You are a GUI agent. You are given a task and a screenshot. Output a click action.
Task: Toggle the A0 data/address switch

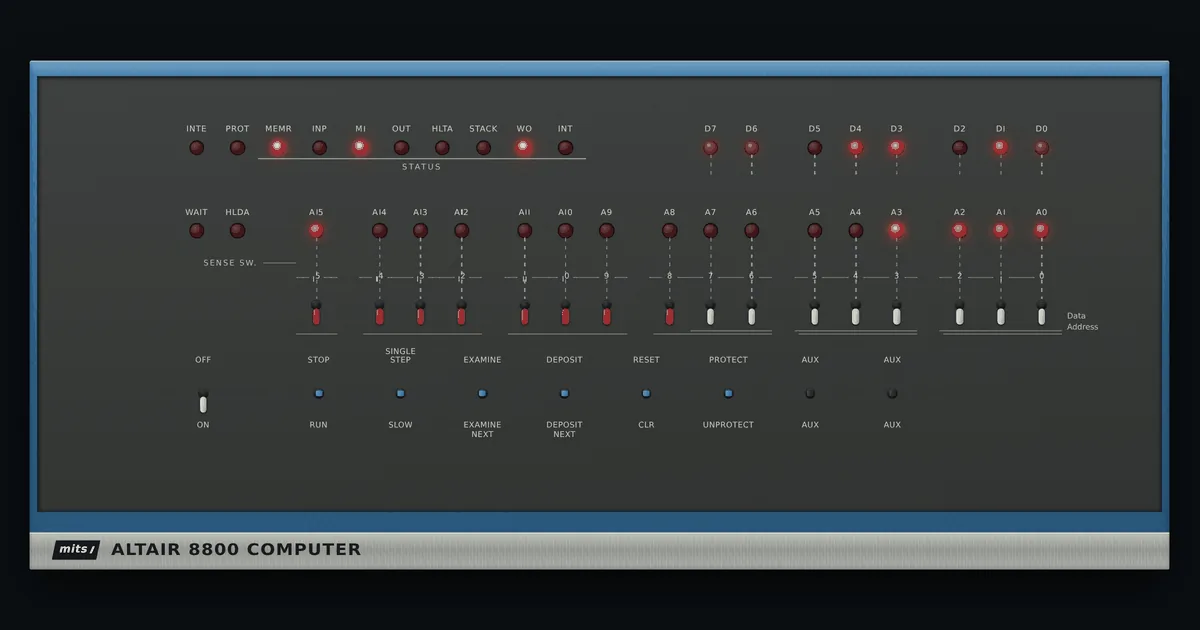pyautogui.click(x=1041, y=314)
